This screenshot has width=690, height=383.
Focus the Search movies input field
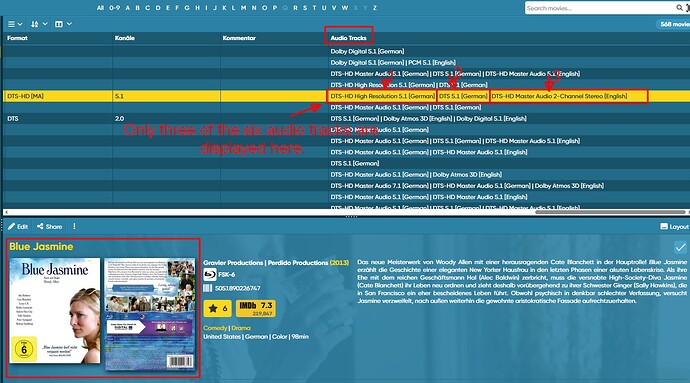point(600,8)
